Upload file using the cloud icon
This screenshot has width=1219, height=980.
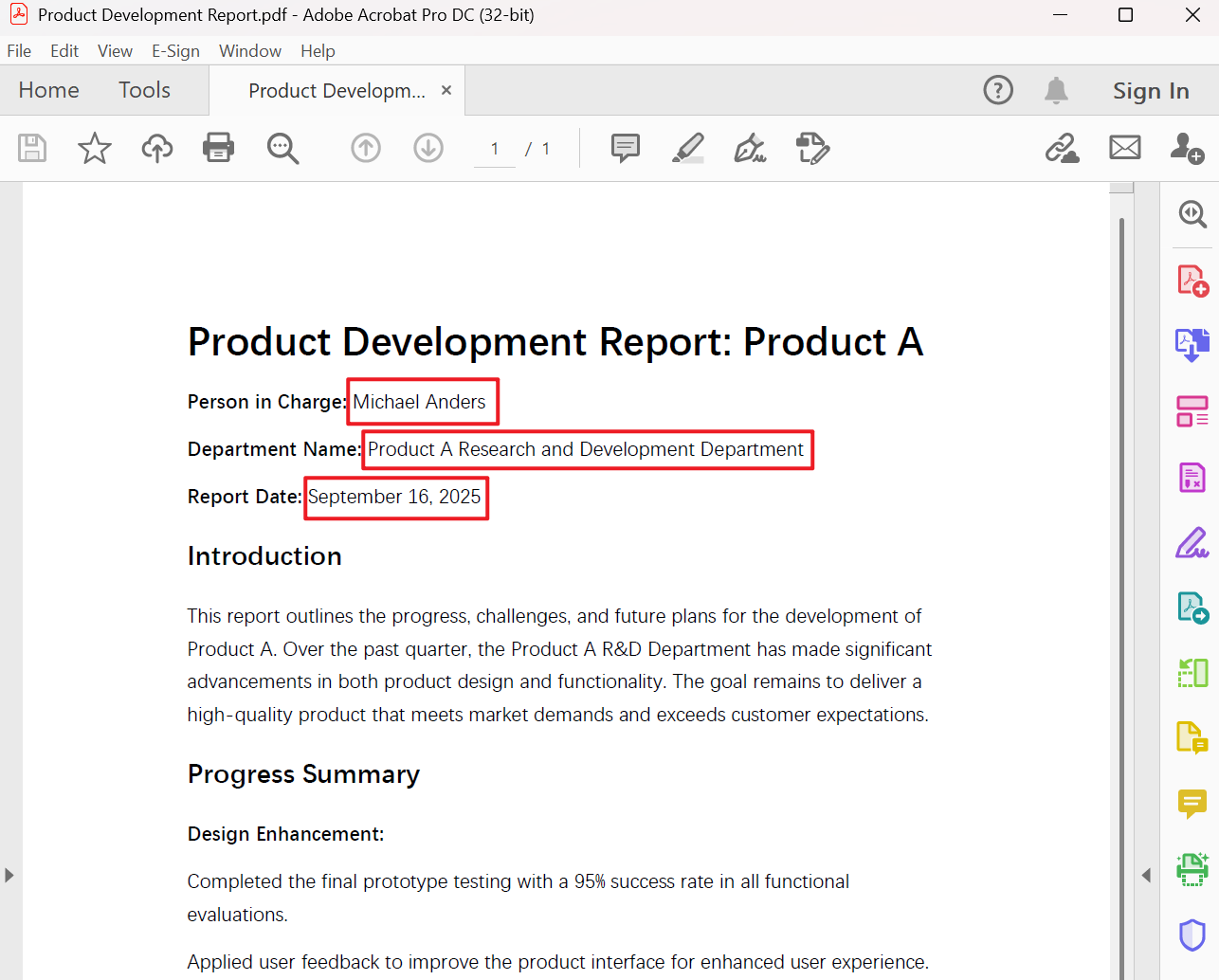pos(157,148)
